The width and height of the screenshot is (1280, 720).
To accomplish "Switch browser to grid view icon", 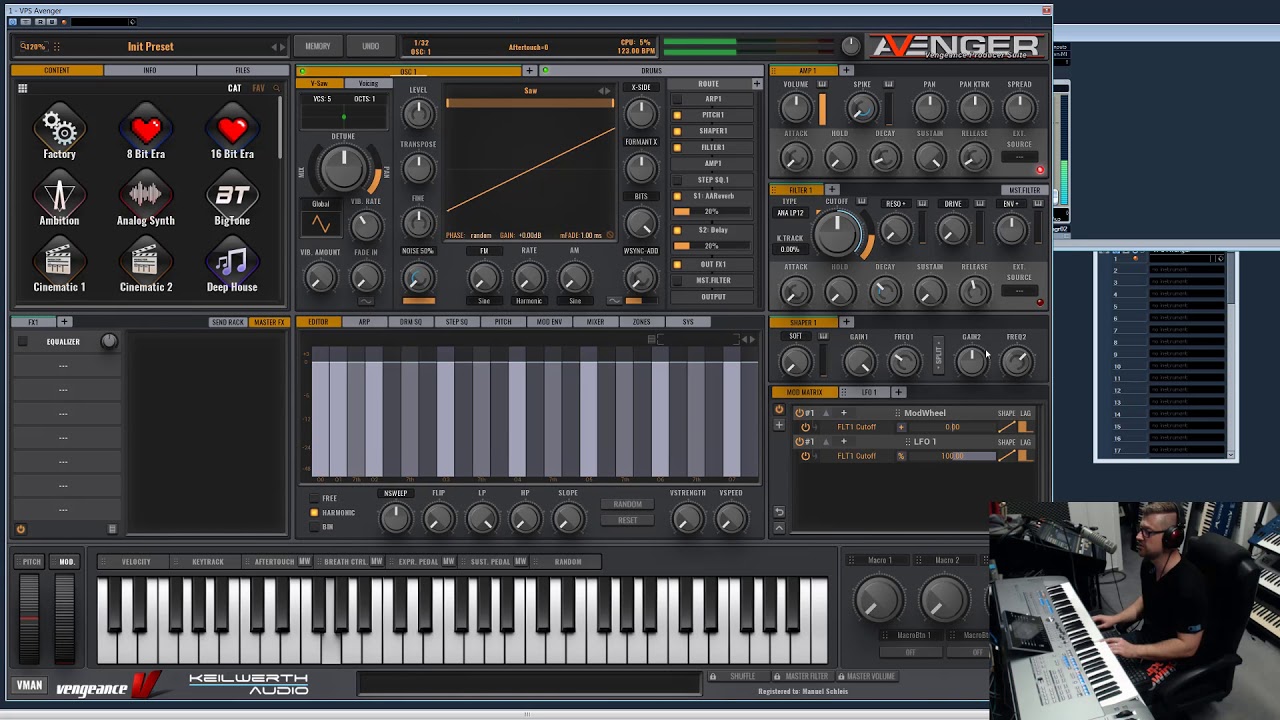I will [x=22, y=89].
